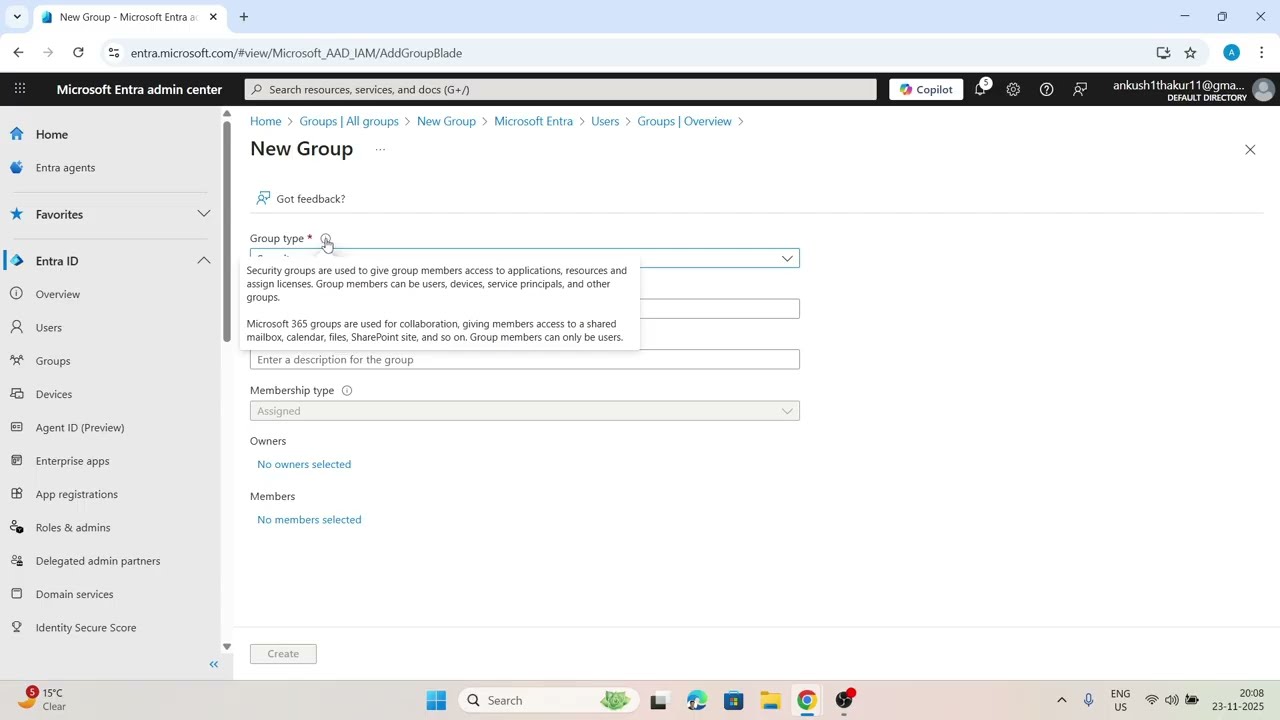
Task: Click the Group type info icon
Action: pyautogui.click(x=326, y=239)
